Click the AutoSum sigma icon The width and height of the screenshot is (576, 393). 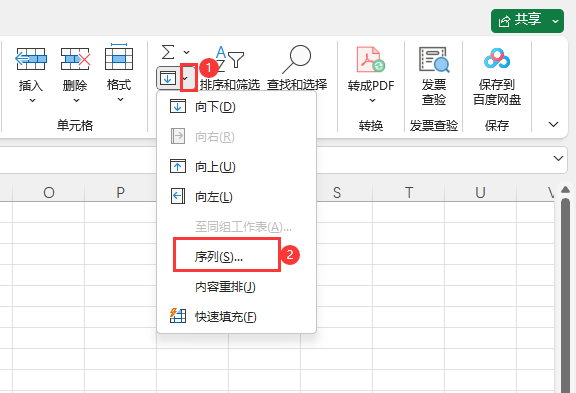tap(168, 52)
